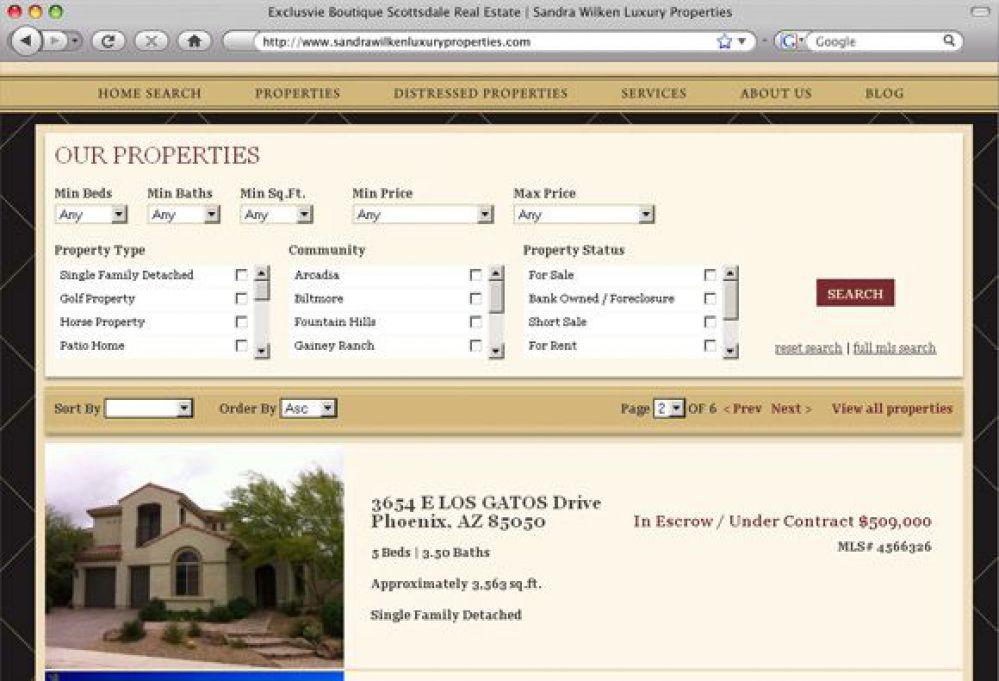
Task: Click Community list scroll-up arrow
Action: click(496, 273)
